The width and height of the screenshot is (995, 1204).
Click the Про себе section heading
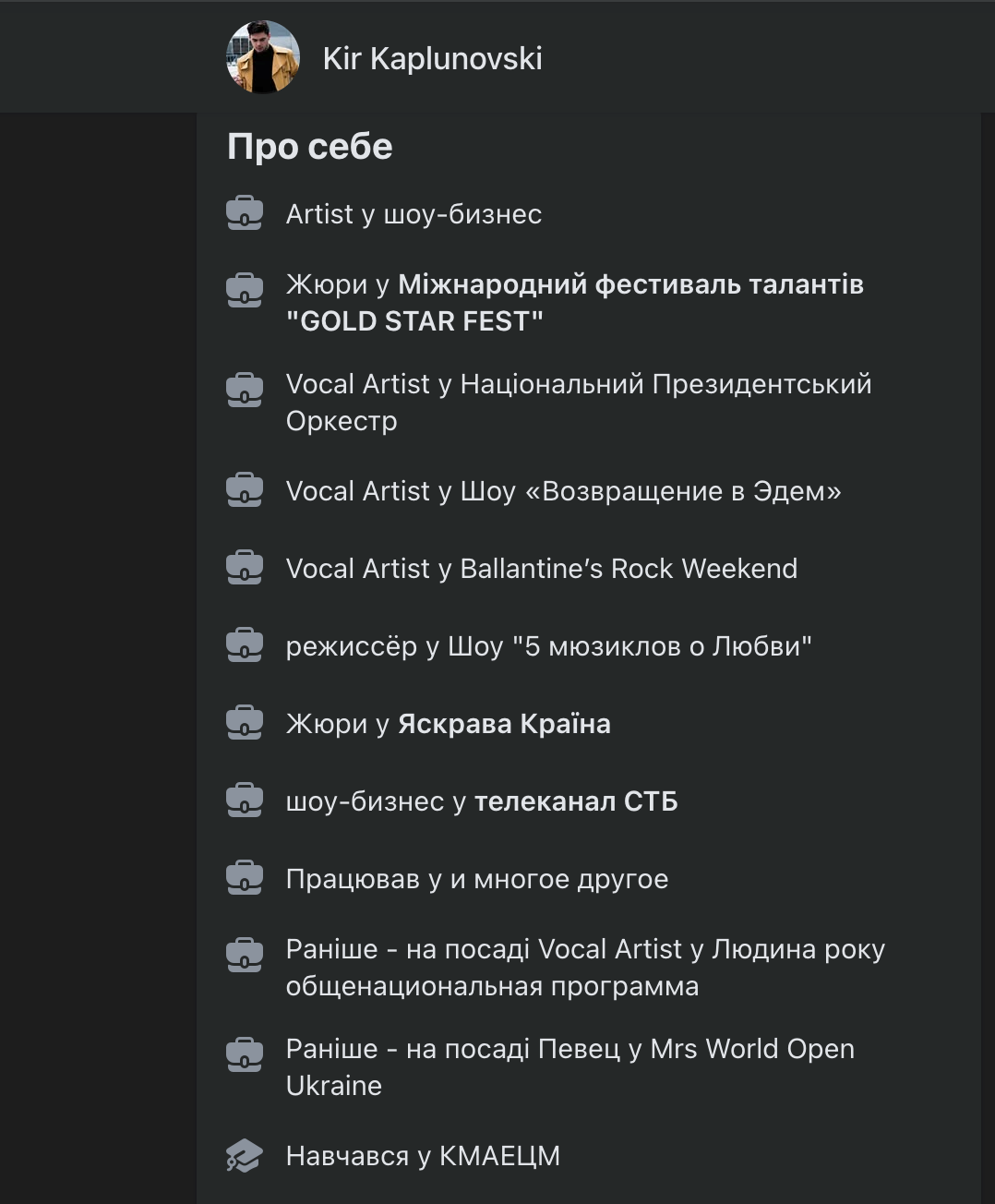click(310, 147)
